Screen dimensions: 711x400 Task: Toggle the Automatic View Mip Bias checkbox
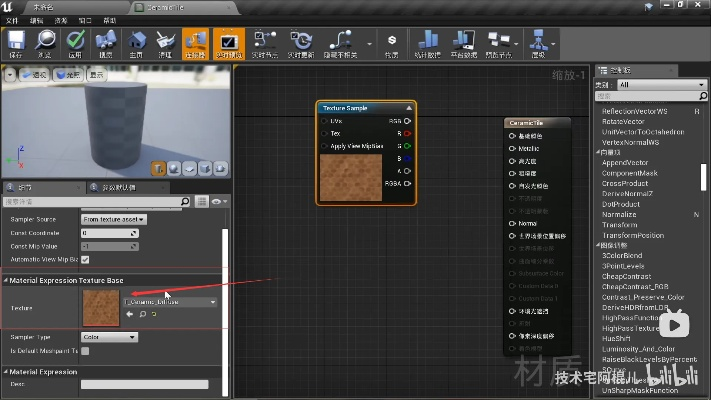coord(85,259)
